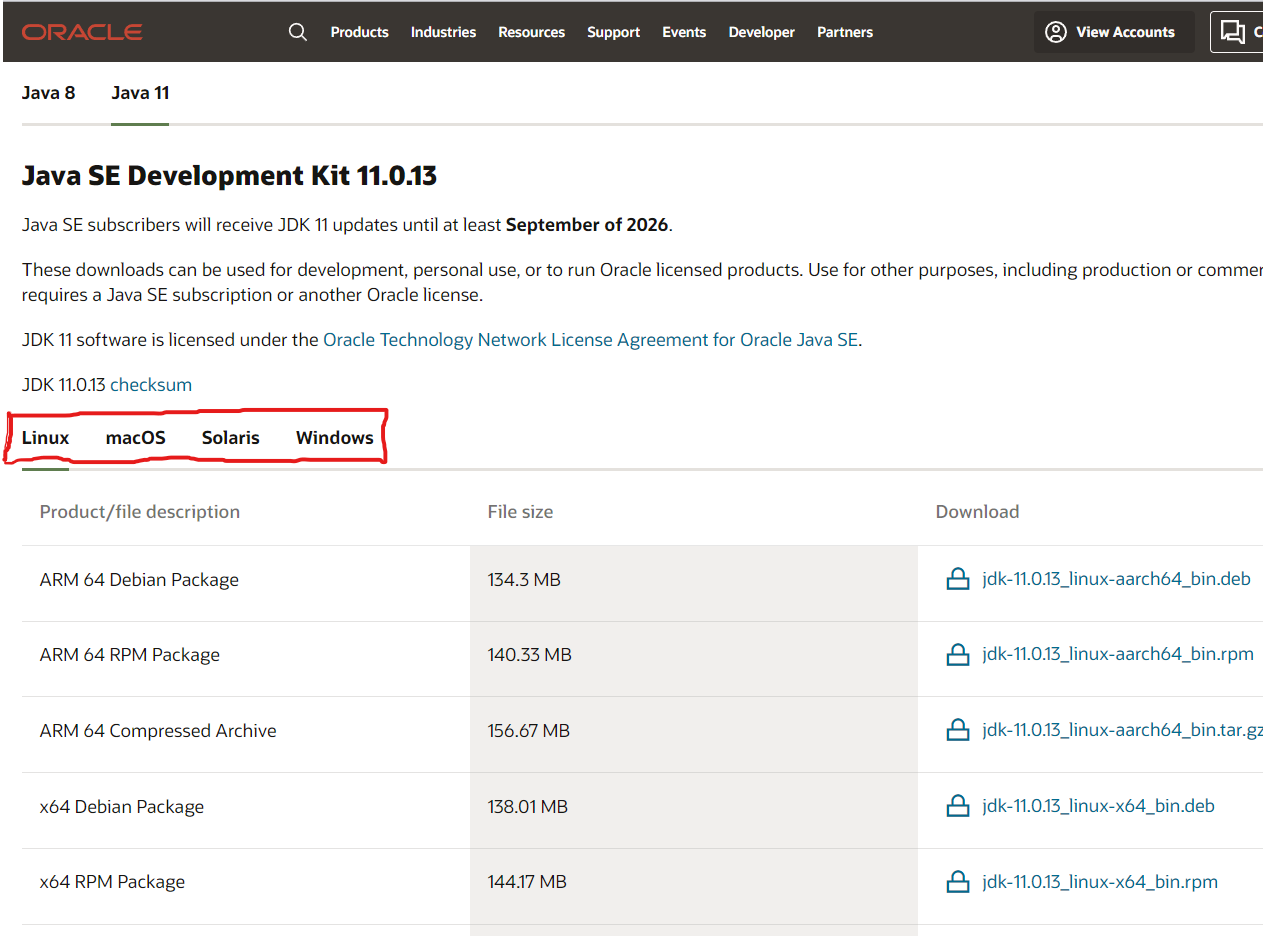The height and width of the screenshot is (936, 1263).
Task: Download jdk-11.0.13_linux-aarch64_bin.tar.gz
Action: click(x=1122, y=730)
